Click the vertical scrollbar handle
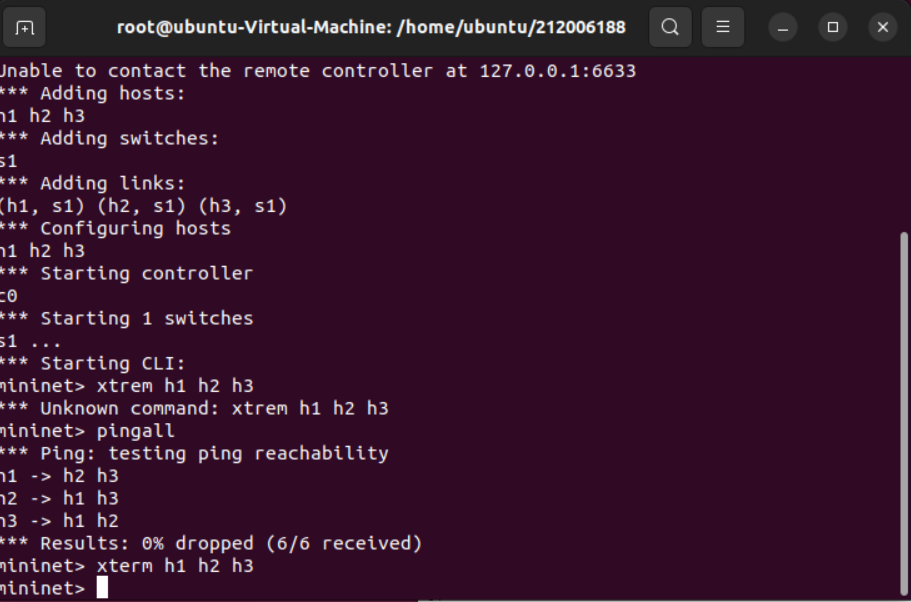The height and width of the screenshot is (602, 911). pos(903,415)
